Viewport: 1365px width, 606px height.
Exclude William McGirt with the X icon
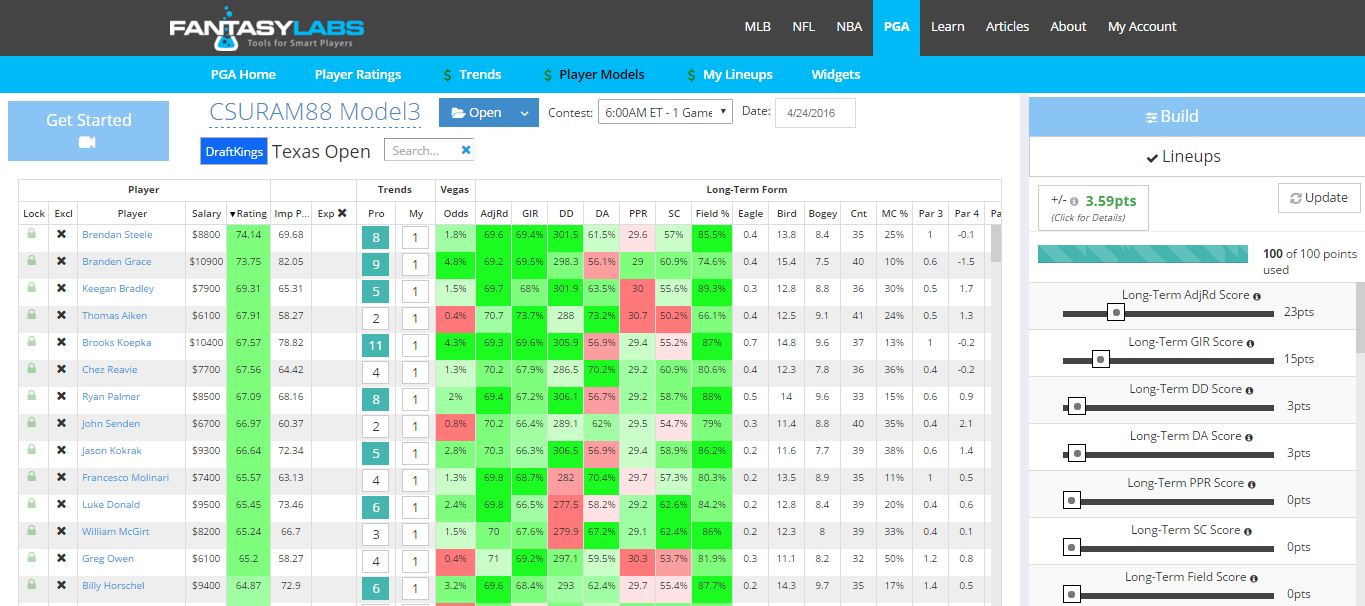coord(61,531)
